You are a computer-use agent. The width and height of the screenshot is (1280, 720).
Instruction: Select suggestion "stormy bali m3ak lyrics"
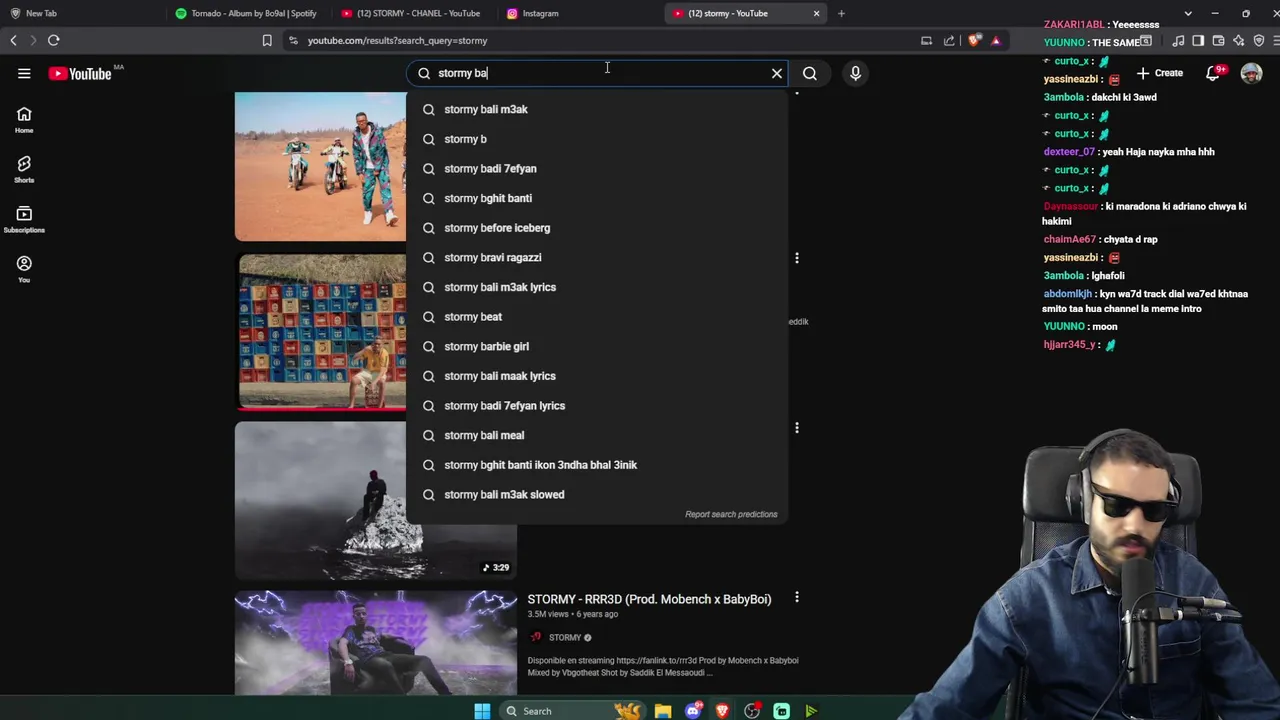coord(596,287)
